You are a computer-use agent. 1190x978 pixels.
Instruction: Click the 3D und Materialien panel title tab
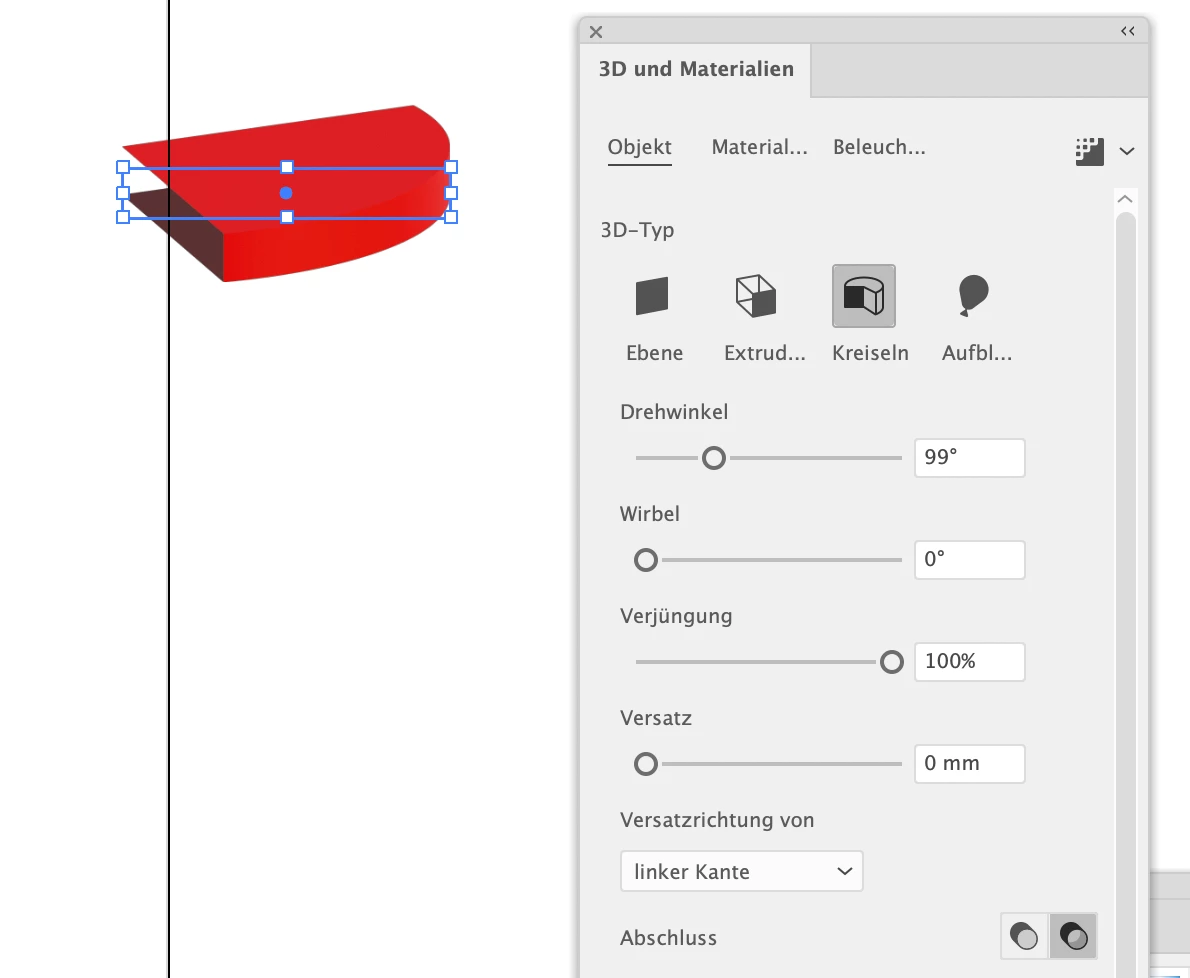(x=696, y=69)
